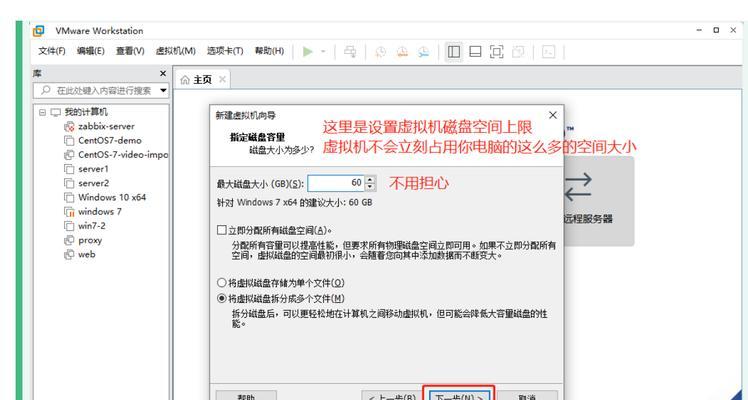
Task: Click the windows 7 VM icon
Action: pos(69,212)
